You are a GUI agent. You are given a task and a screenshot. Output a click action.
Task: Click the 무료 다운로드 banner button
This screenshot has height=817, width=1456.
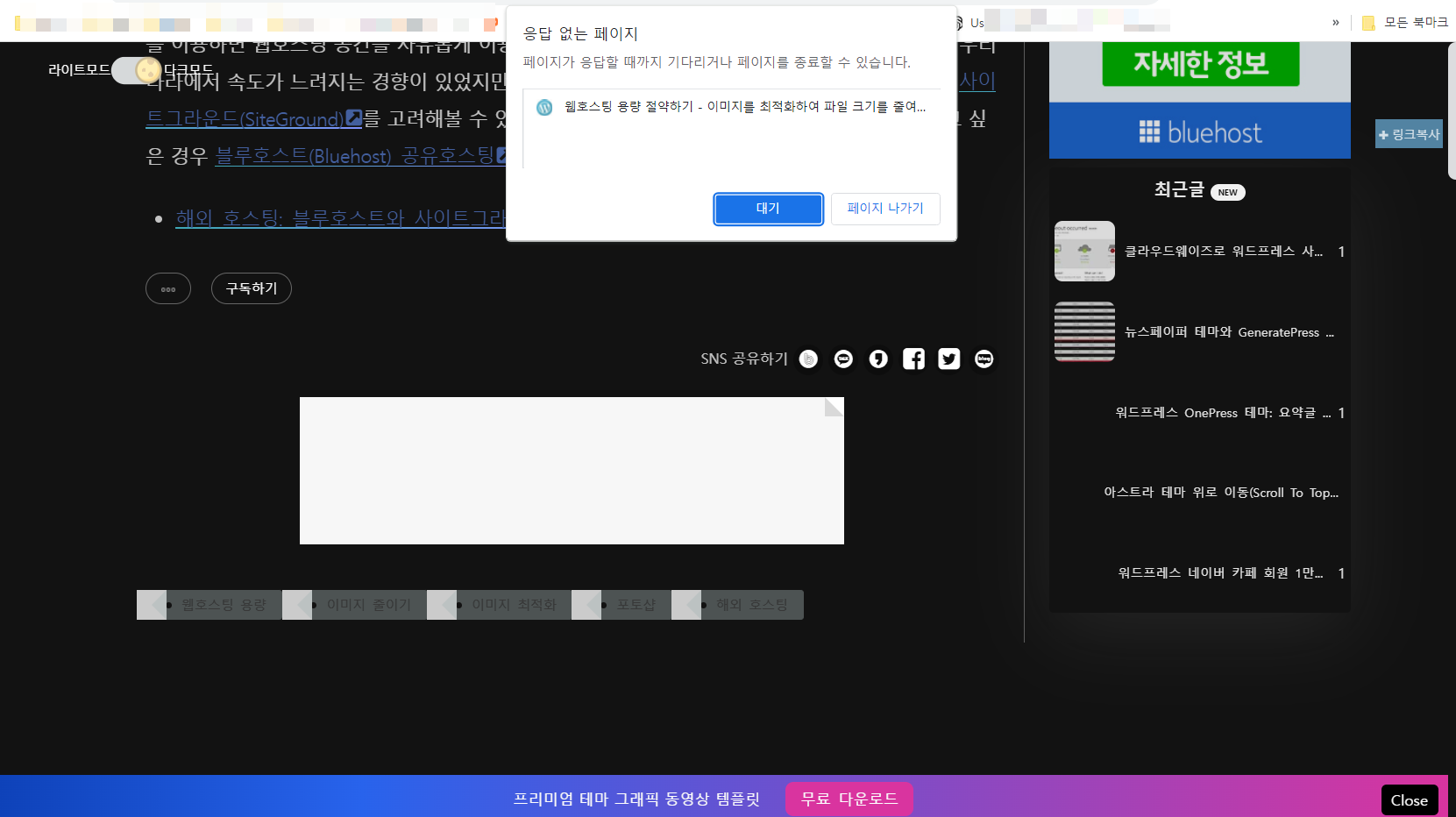coord(848,799)
